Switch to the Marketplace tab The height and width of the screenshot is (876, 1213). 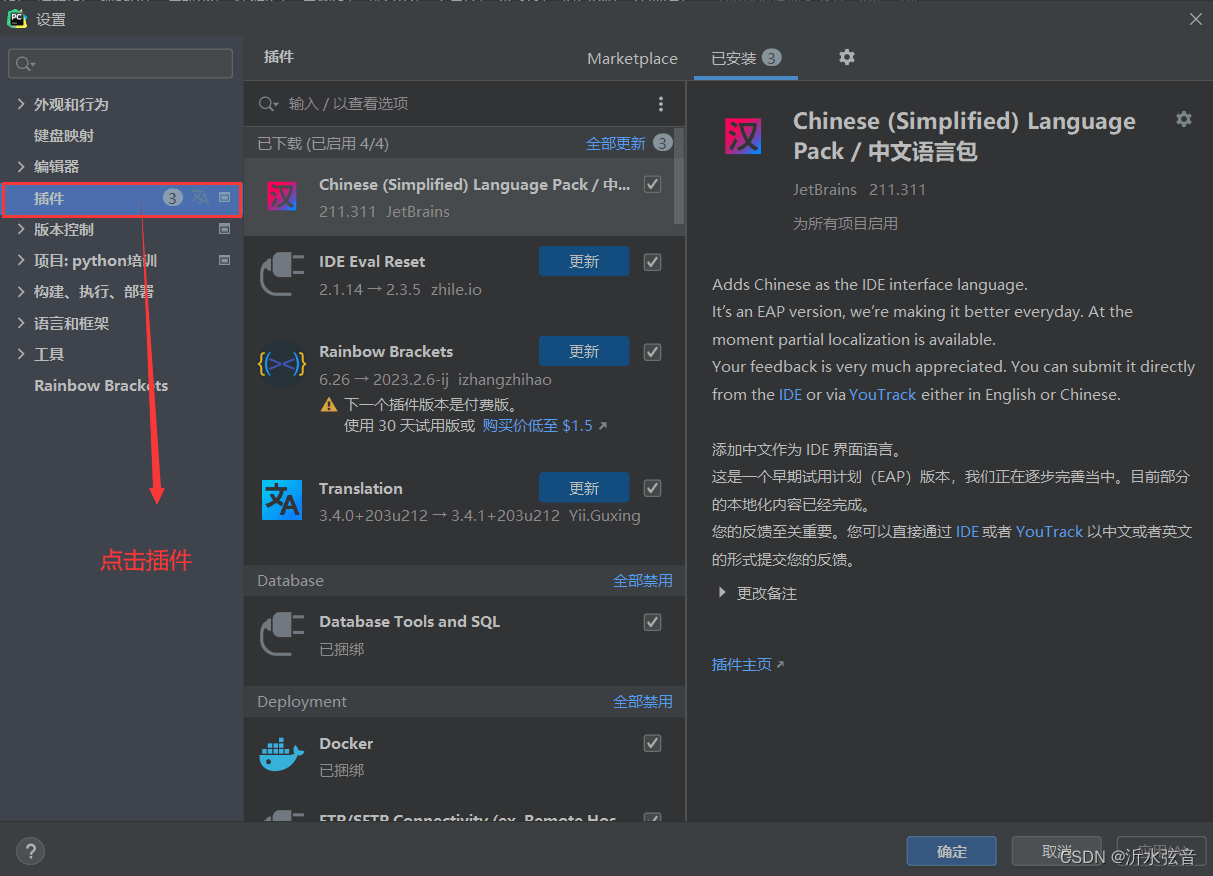pyautogui.click(x=632, y=58)
